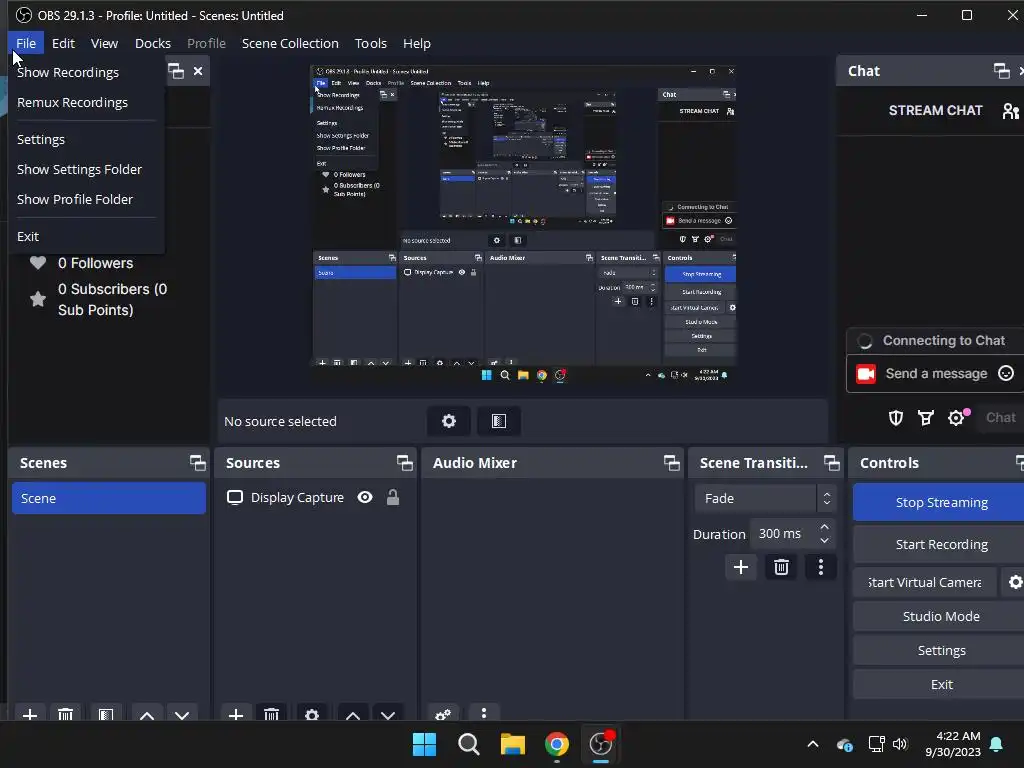Add a new source with plus icon

(x=236, y=715)
